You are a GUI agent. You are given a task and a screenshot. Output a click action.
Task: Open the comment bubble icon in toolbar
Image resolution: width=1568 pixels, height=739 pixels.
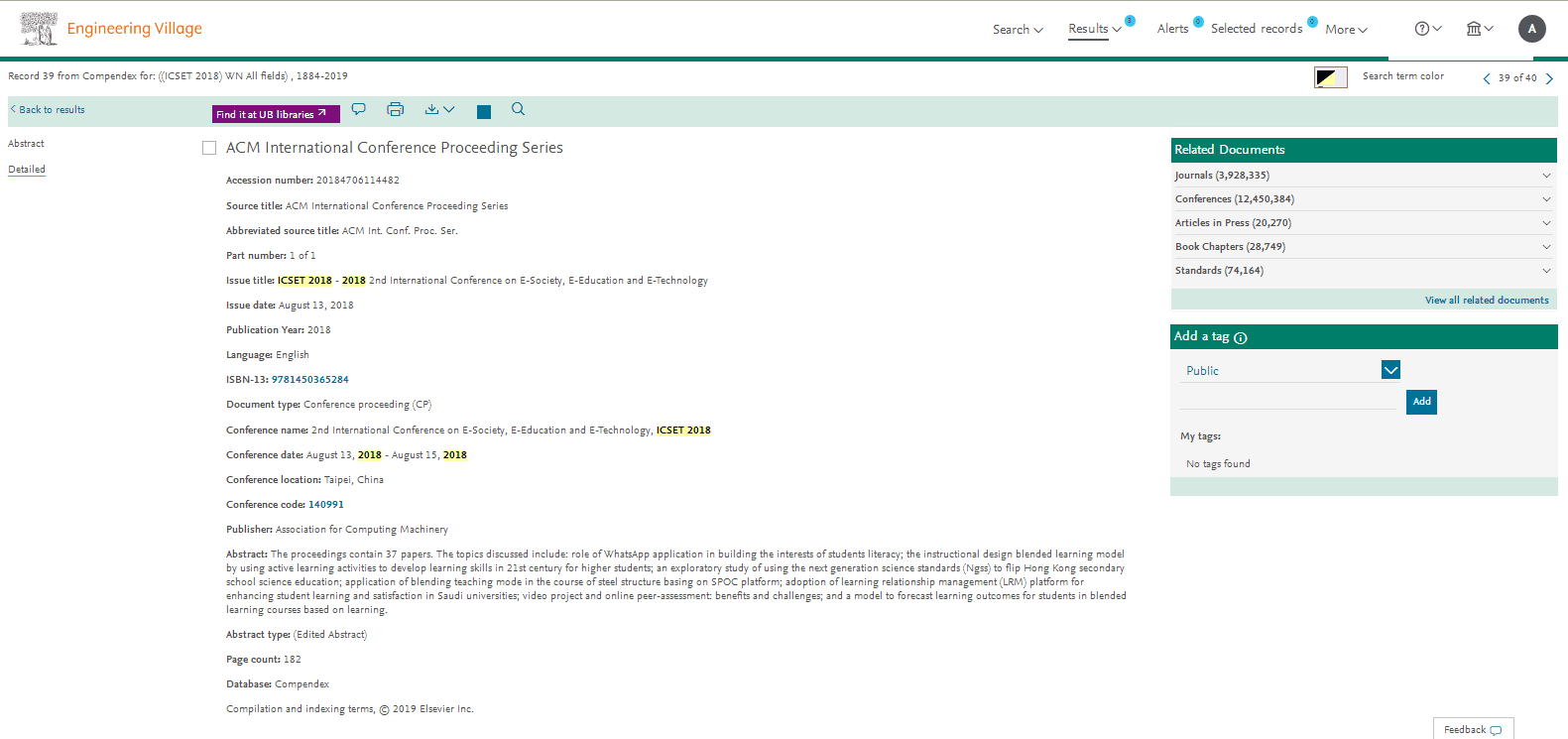pyautogui.click(x=359, y=109)
